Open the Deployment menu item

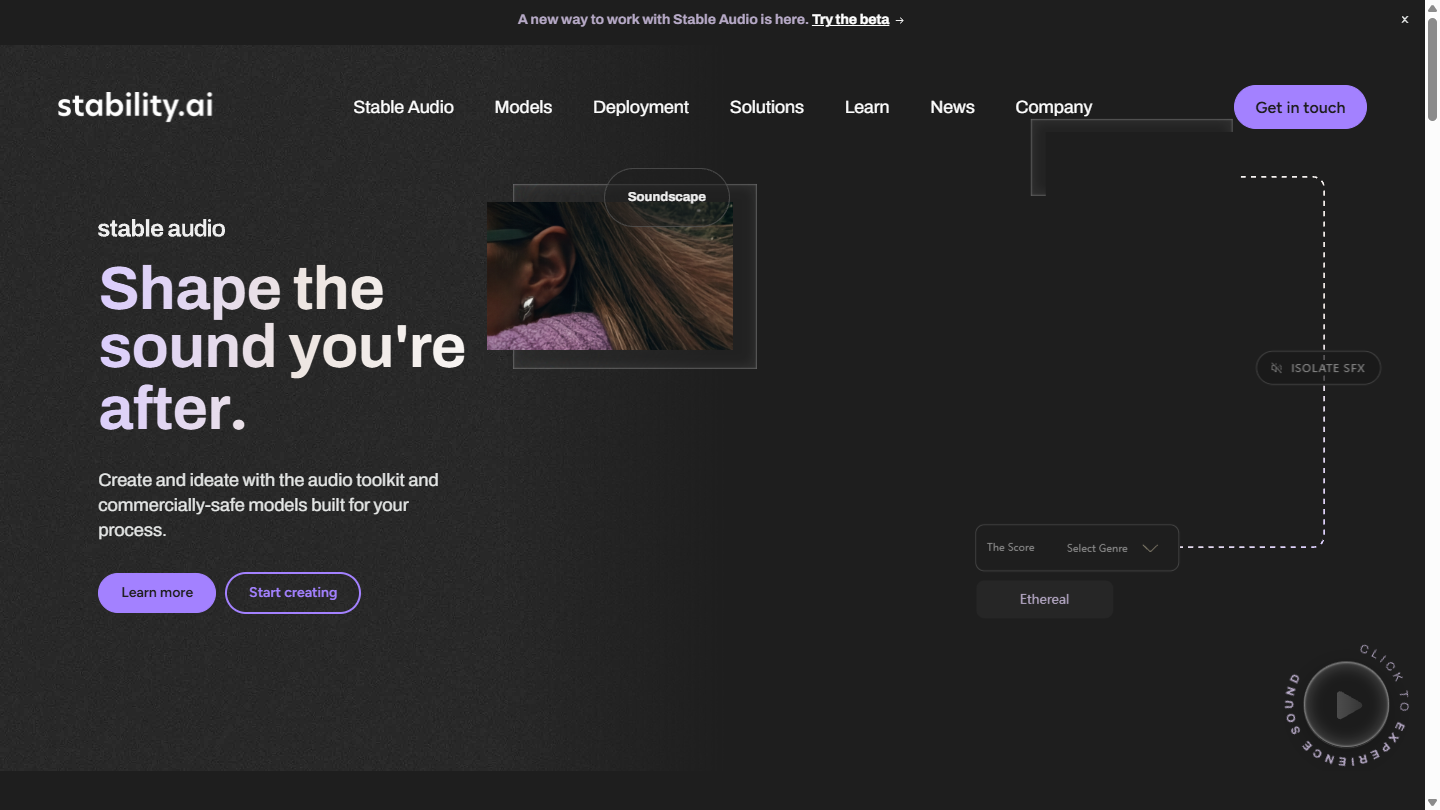(641, 107)
